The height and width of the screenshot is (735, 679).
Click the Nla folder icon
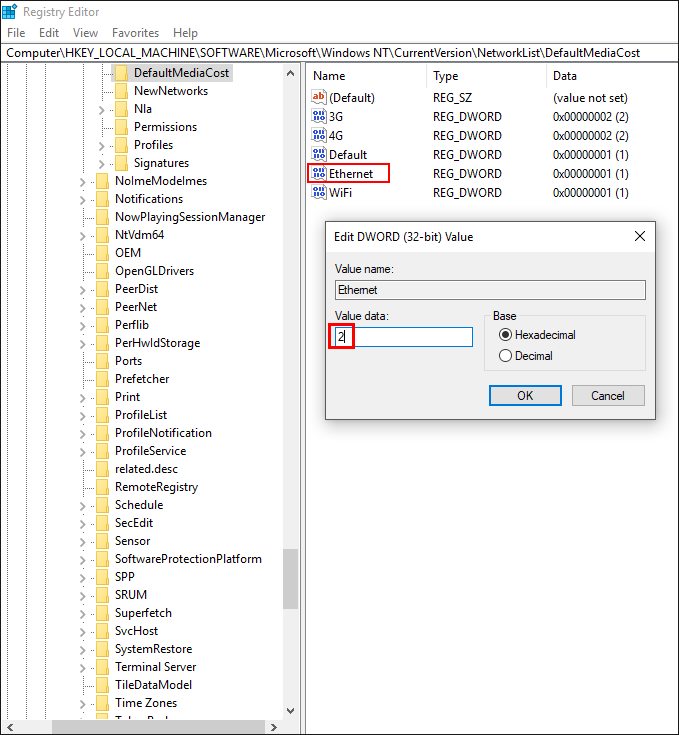click(x=121, y=109)
